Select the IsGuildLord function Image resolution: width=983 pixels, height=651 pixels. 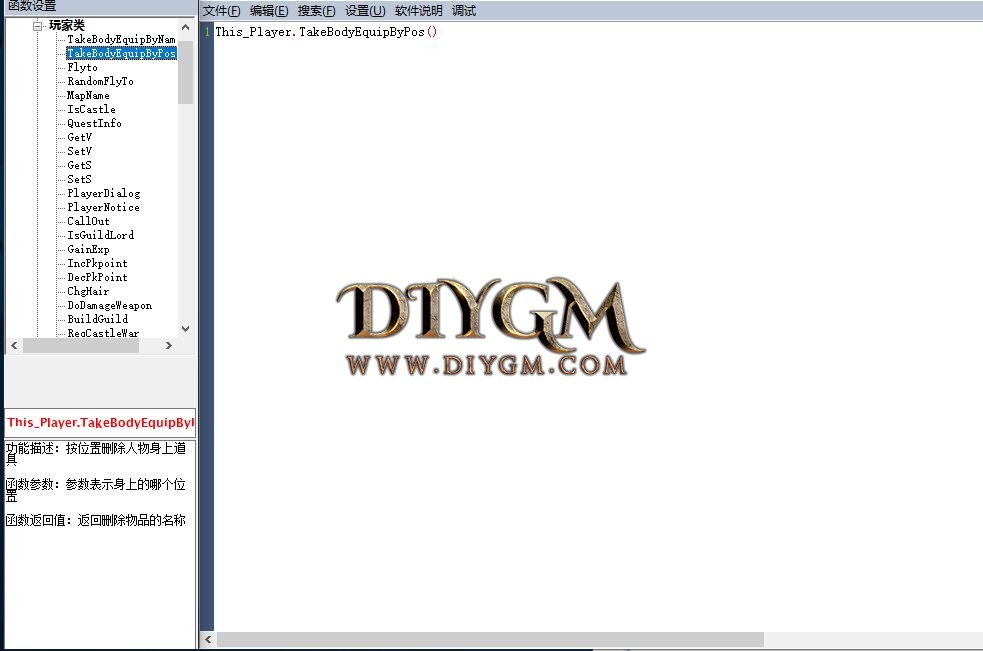point(100,235)
